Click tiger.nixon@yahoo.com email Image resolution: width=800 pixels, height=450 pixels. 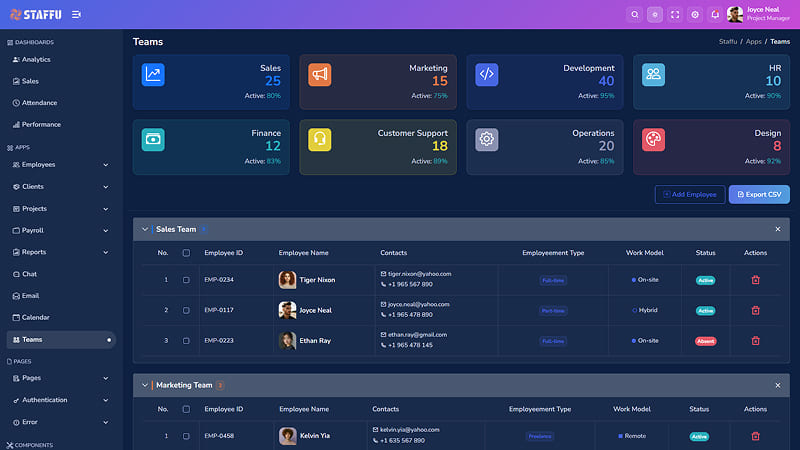pos(419,274)
